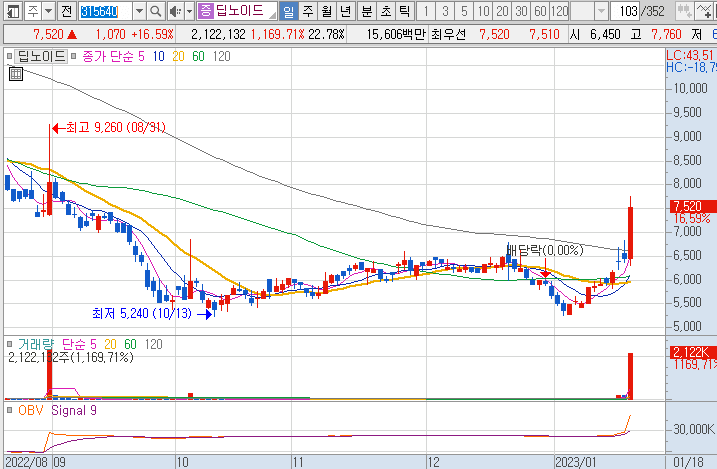717x469 pixels.
Task: Switch to 틱 tick chart period
Action: point(404,11)
